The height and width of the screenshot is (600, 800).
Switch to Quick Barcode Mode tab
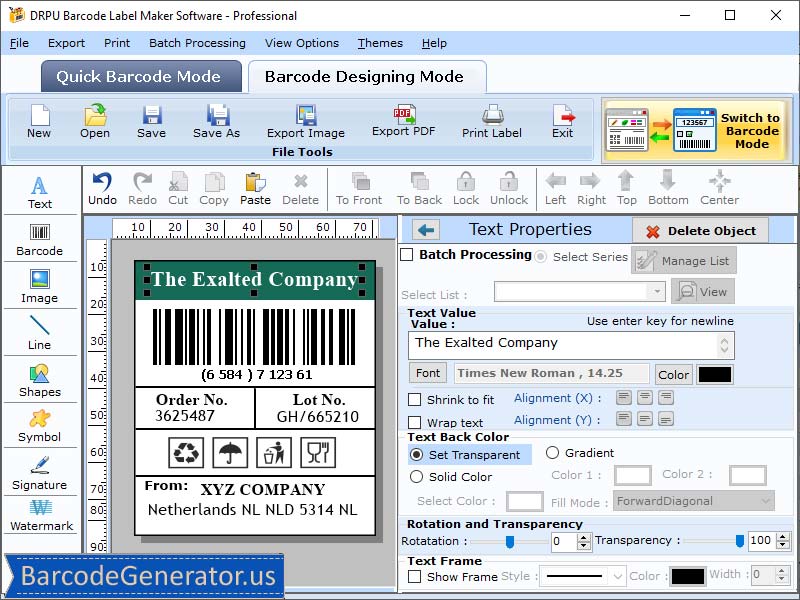click(x=141, y=76)
